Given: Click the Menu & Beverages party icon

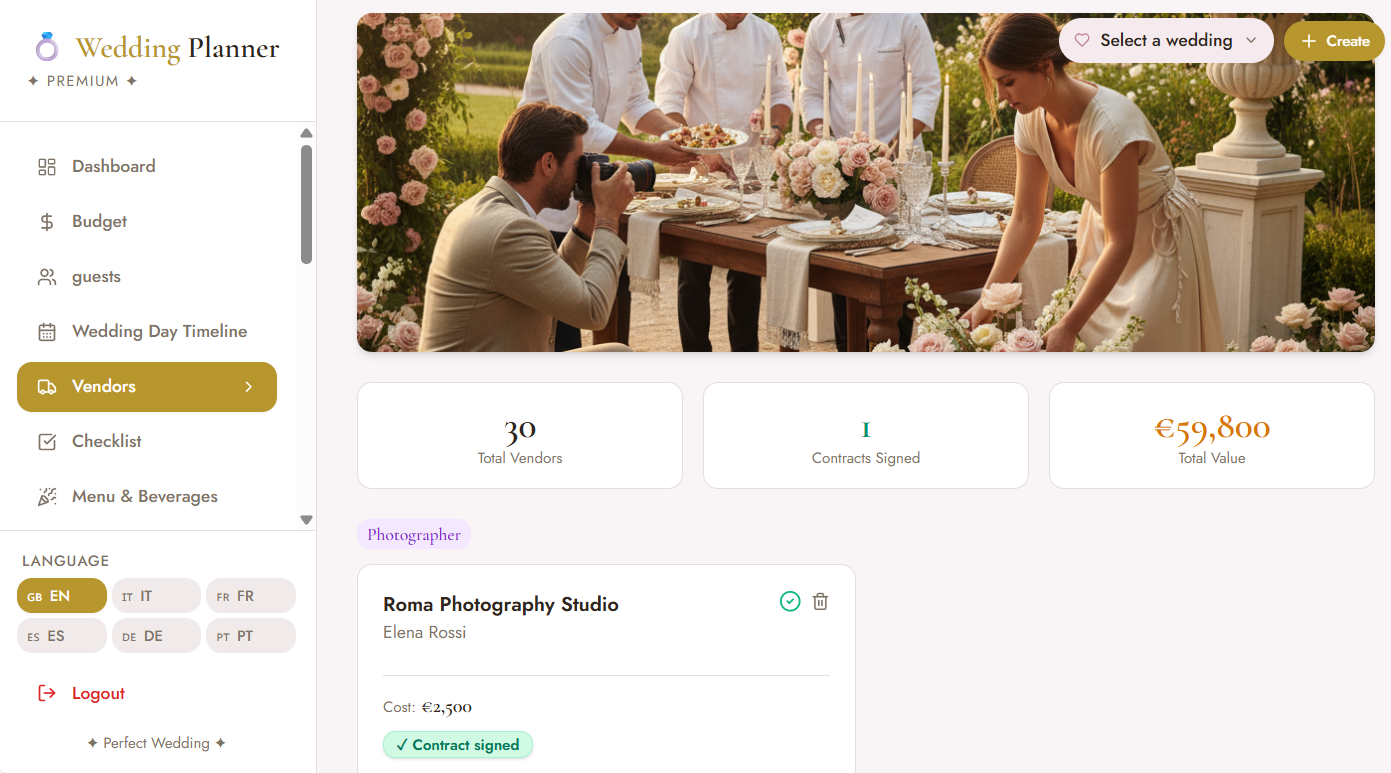Looking at the screenshot, I should tap(47, 497).
